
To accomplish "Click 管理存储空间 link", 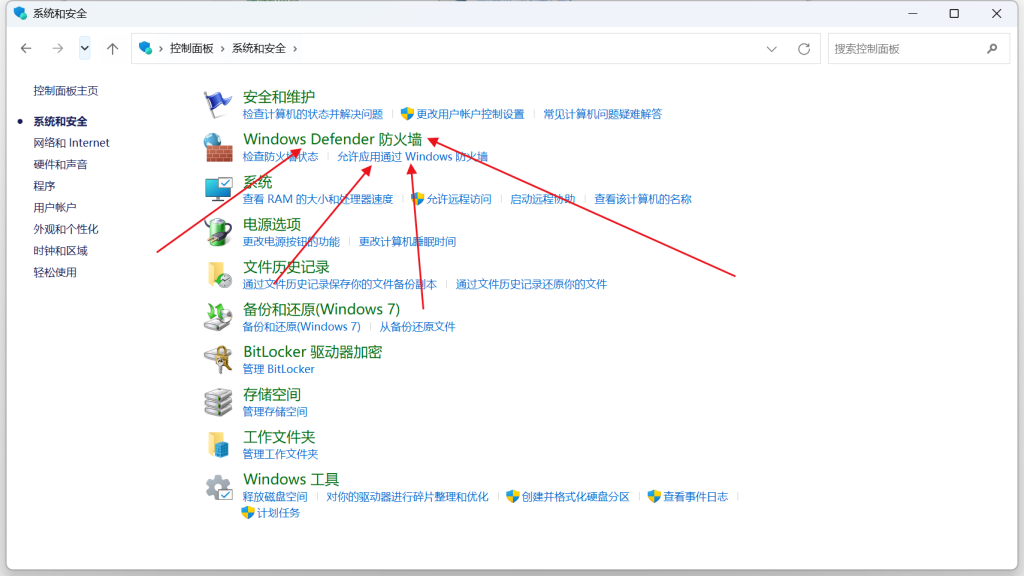I will click(275, 411).
